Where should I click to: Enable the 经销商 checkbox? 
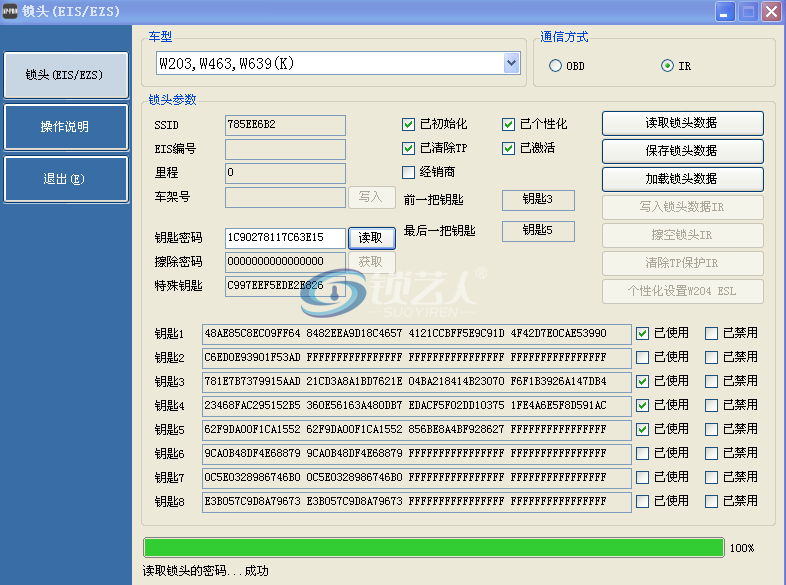pos(408,172)
